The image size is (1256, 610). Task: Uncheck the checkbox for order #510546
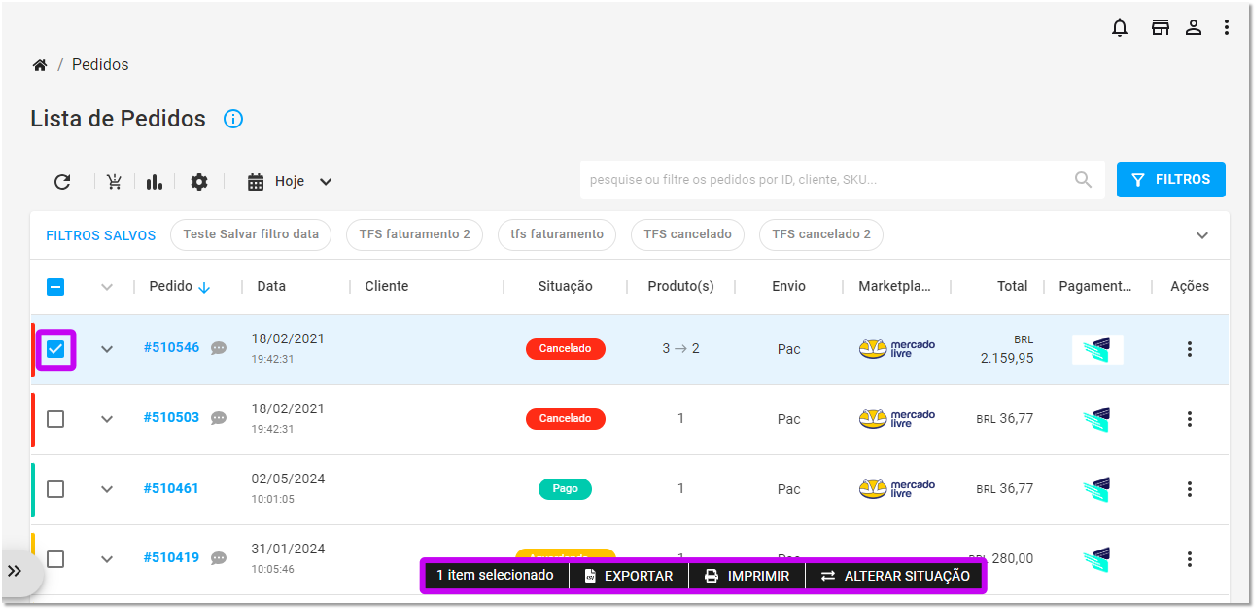(55, 349)
